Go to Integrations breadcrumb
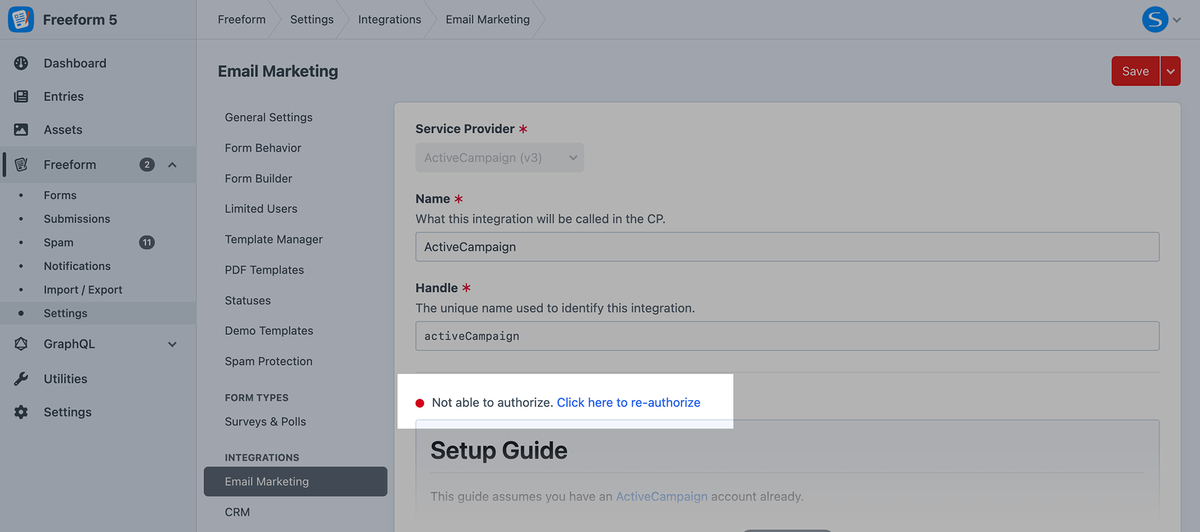The image size is (1200, 532). [x=389, y=19]
